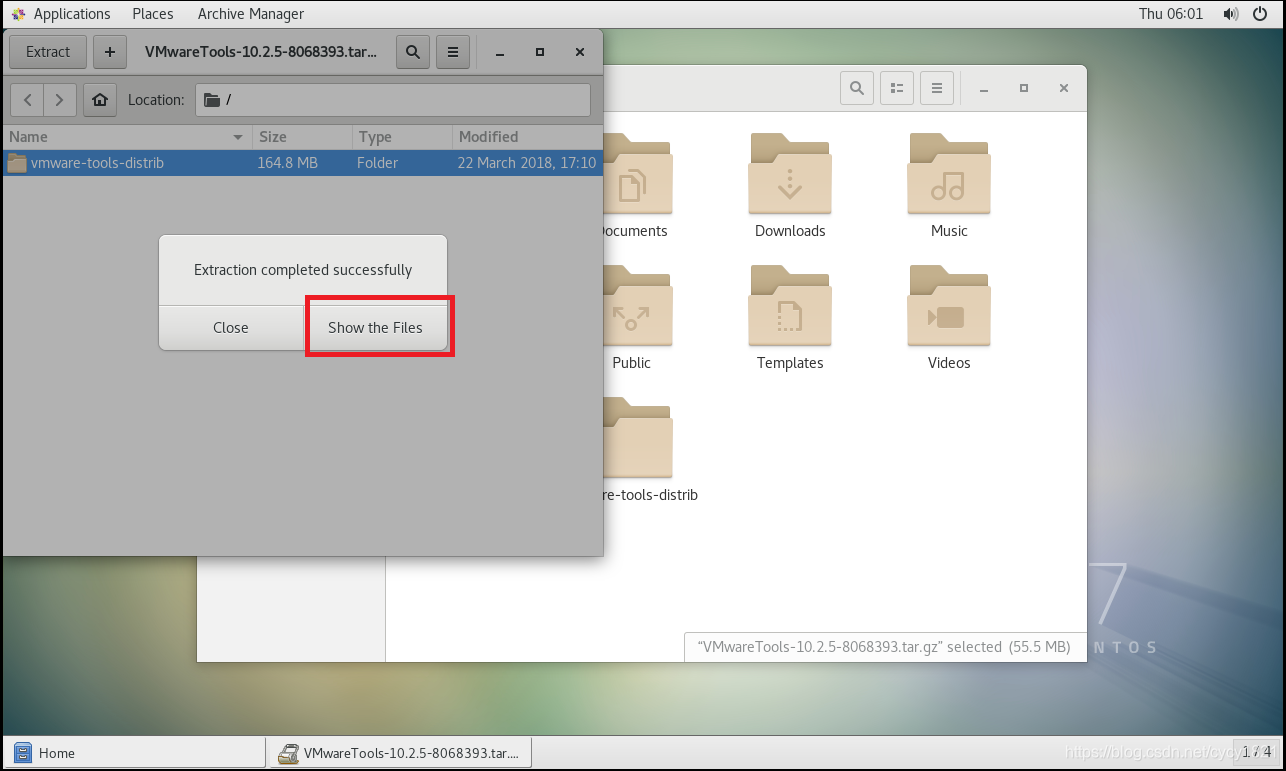Toggle list view in Files window

(897, 88)
